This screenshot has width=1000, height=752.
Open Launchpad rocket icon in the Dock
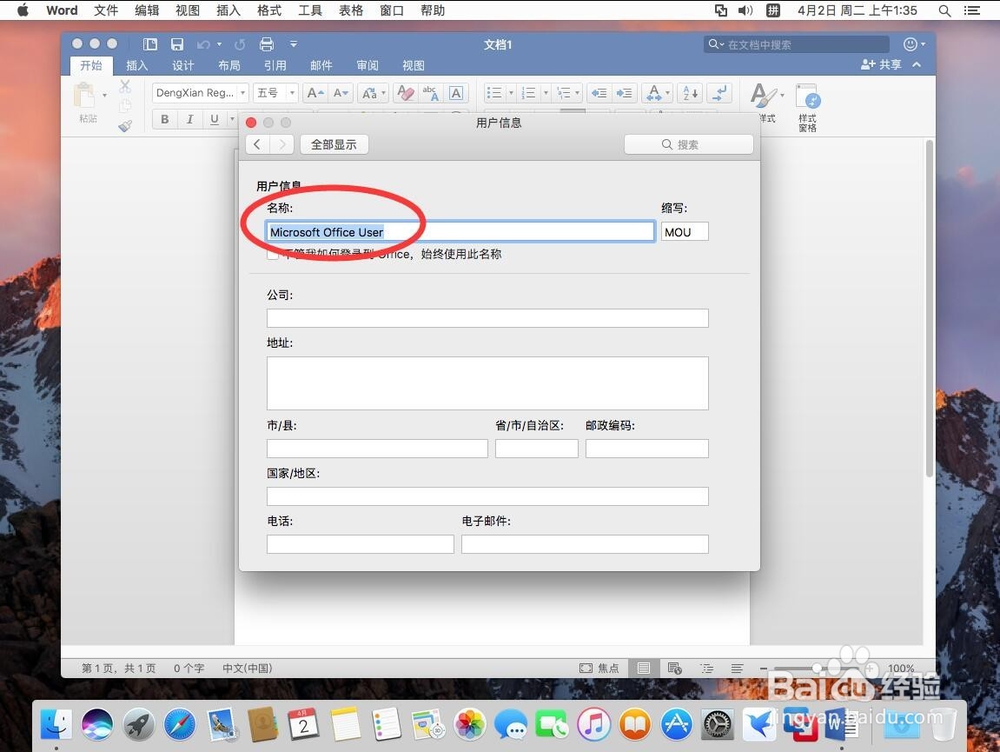pos(138,724)
